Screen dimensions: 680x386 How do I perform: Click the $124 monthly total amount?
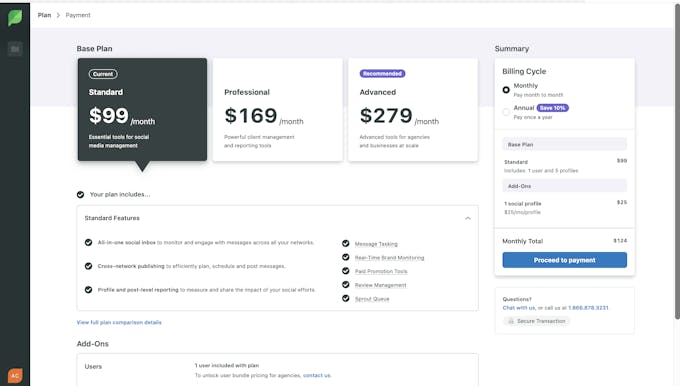tap(620, 241)
